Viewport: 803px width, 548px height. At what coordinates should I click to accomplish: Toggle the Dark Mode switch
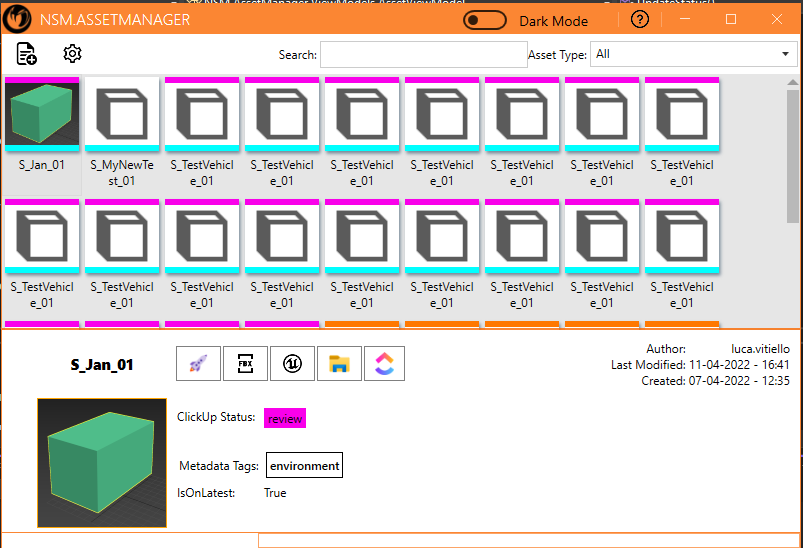pyautogui.click(x=486, y=20)
